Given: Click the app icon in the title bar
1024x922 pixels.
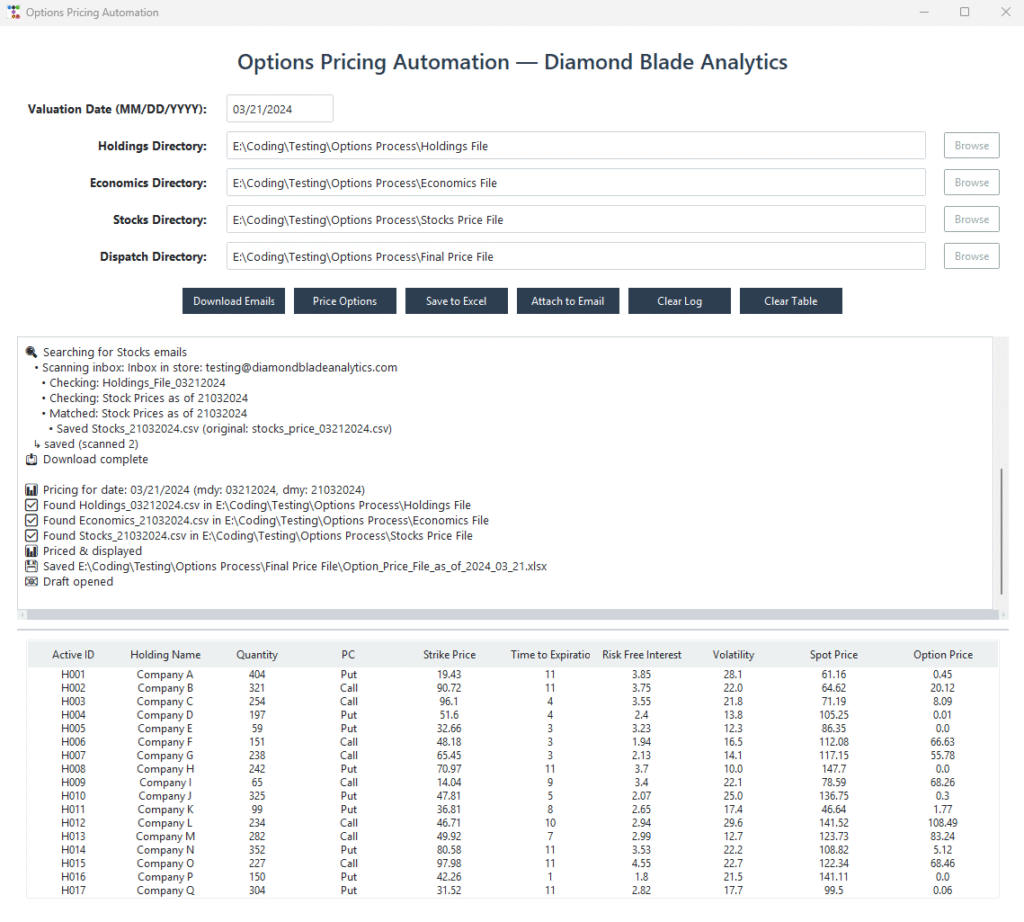Looking at the screenshot, I should tap(14, 12).
